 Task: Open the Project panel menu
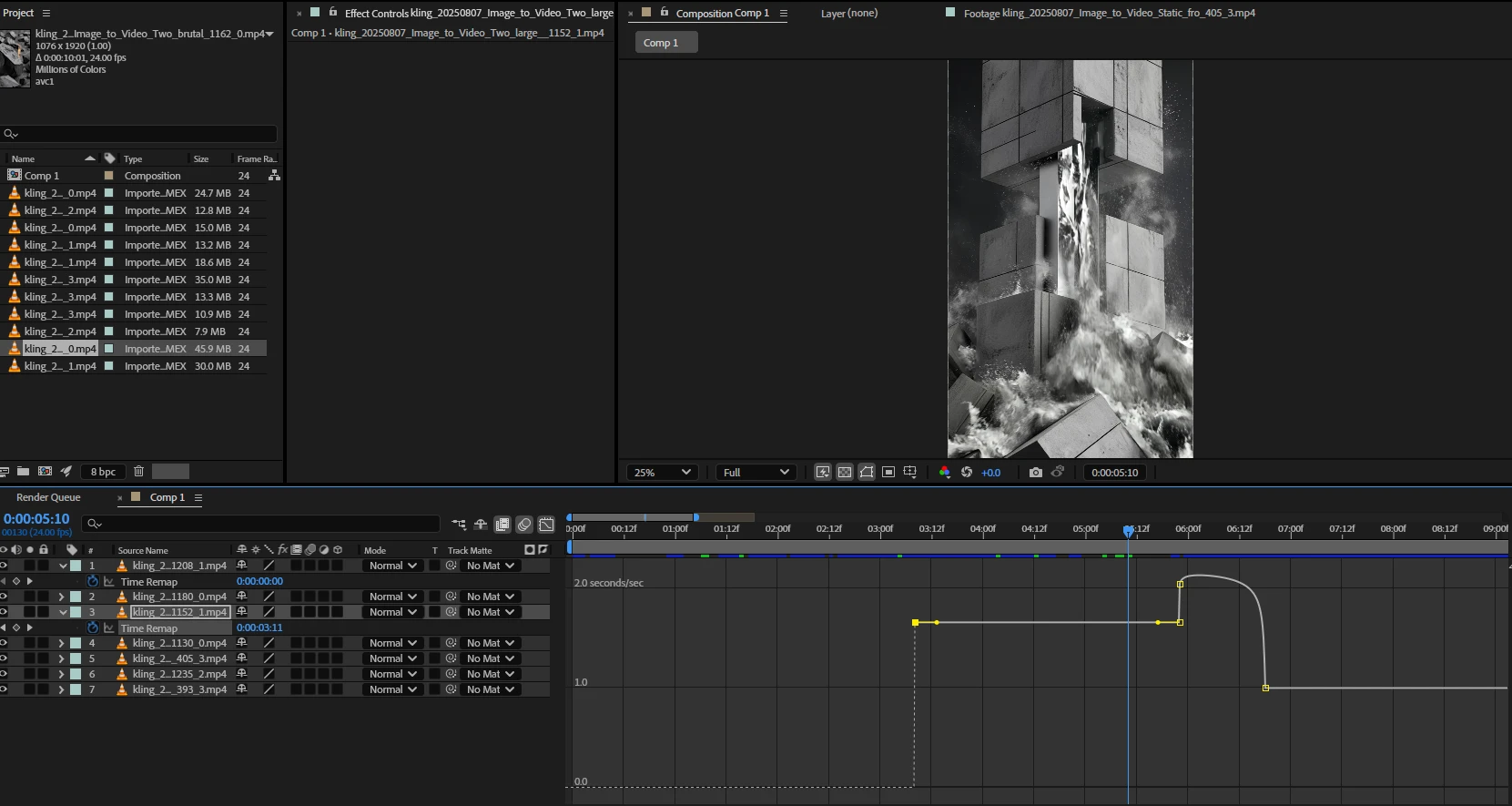point(46,13)
